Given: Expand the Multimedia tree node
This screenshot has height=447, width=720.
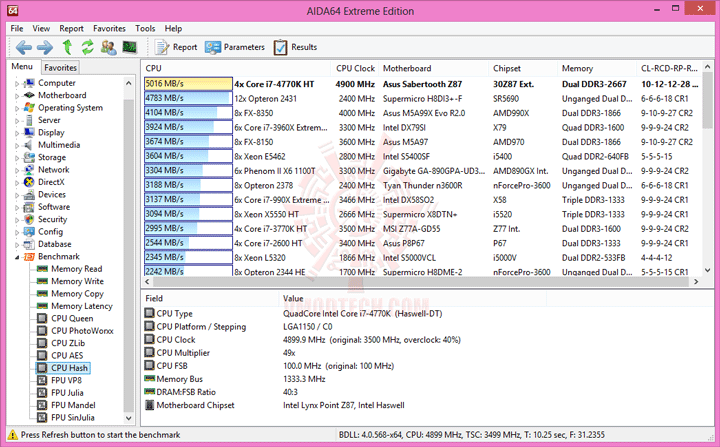Looking at the screenshot, I should point(17,146).
